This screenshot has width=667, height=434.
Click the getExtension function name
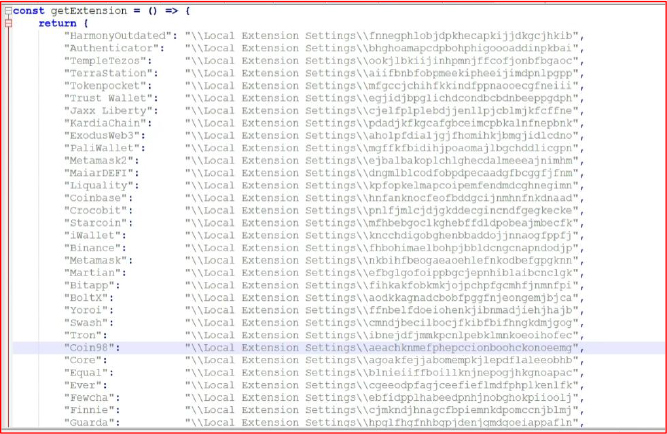[89, 11]
